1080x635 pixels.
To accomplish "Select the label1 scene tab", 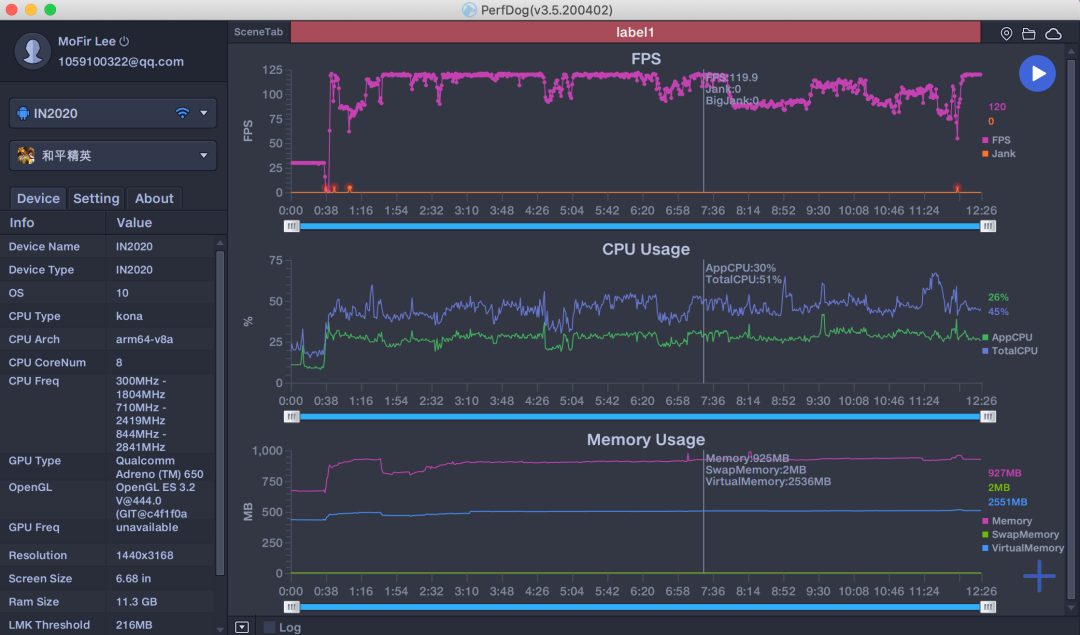I will 635,32.
